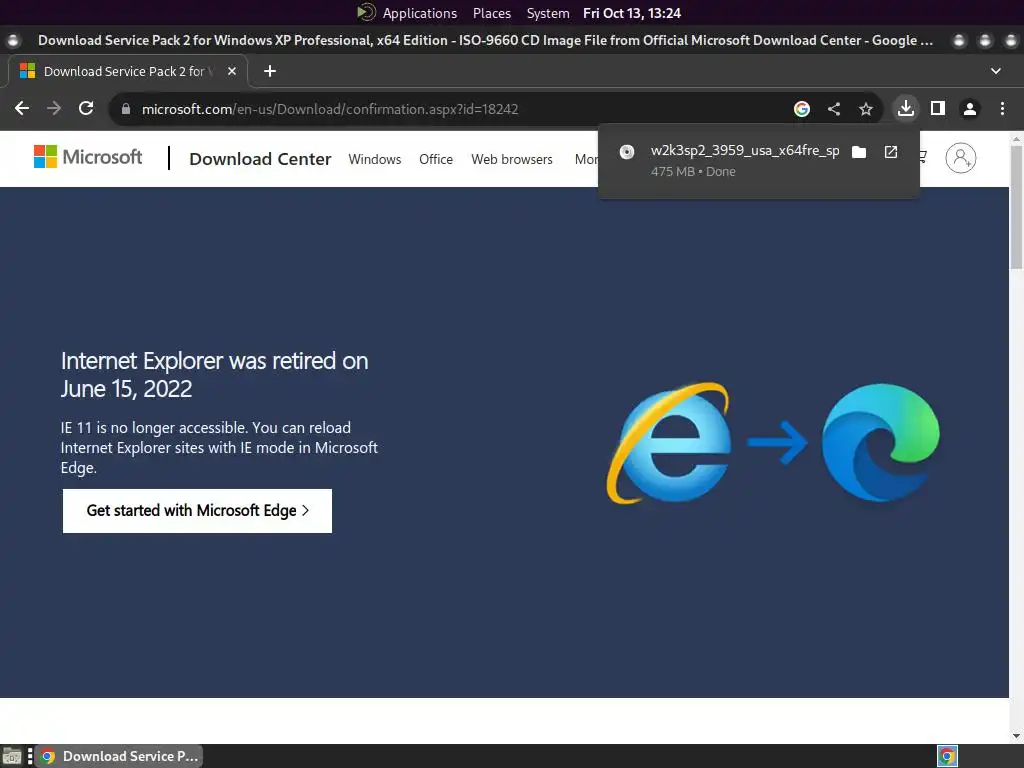
Task: Click the Internet Explorer was retired heading
Action: pos(214,375)
